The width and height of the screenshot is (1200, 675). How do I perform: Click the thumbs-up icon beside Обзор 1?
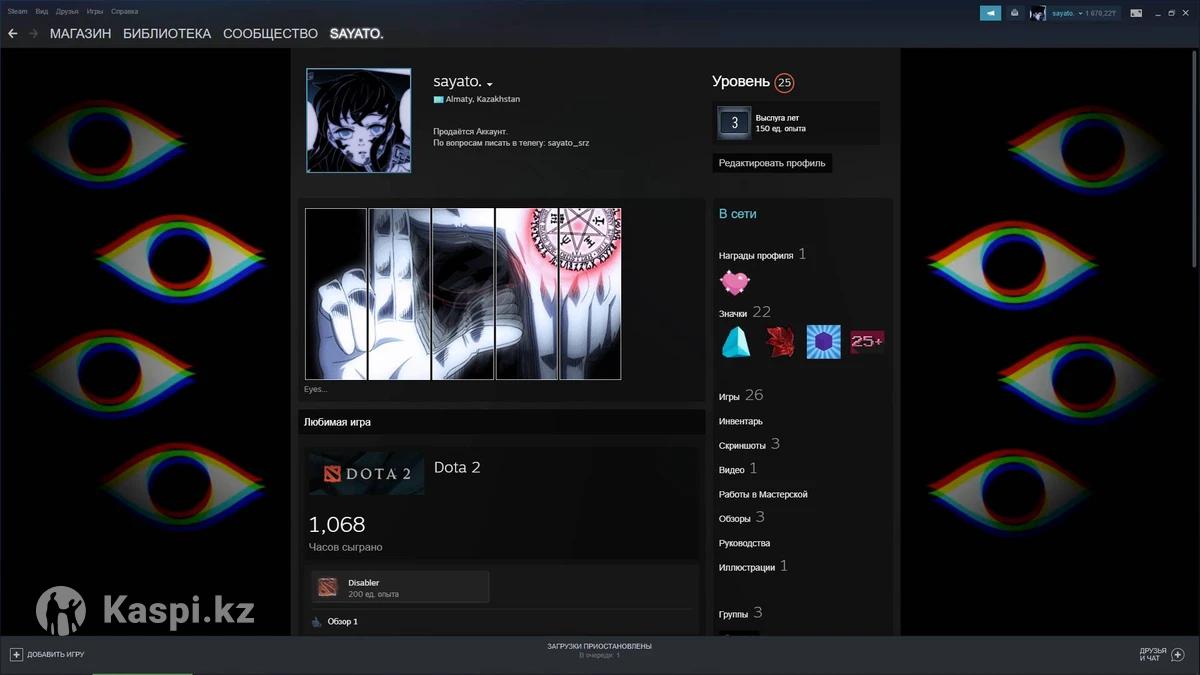pos(317,622)
